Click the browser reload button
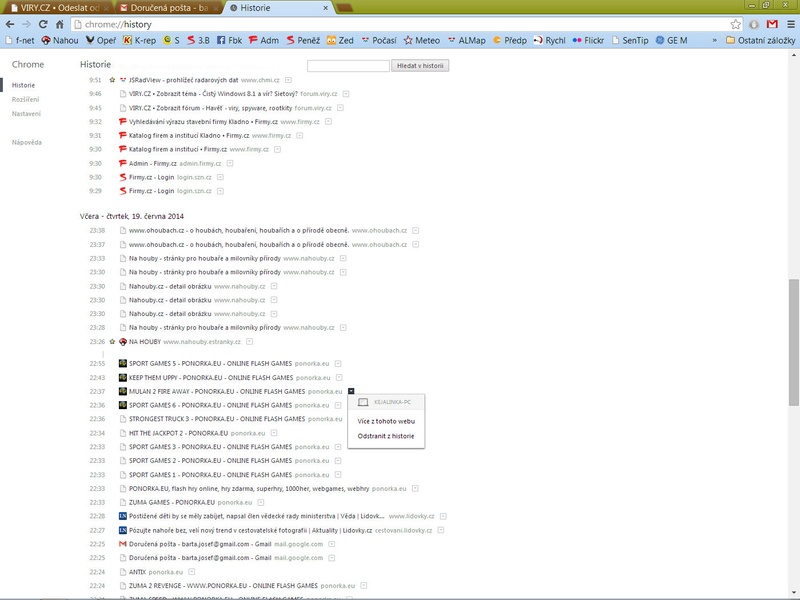 click(x=43, y=23)
